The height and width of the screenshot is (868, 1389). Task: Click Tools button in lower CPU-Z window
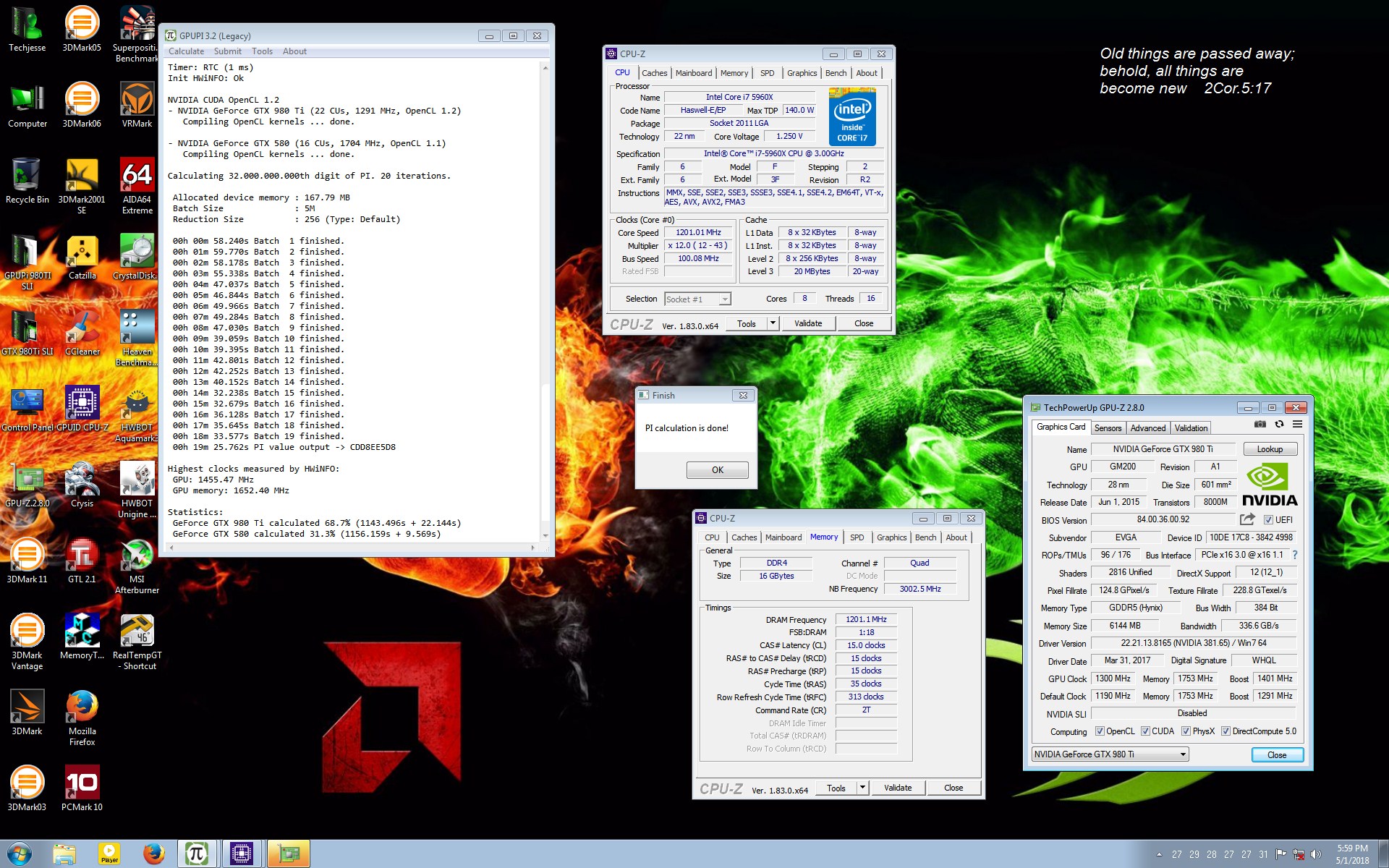click(x=836, y=788)
